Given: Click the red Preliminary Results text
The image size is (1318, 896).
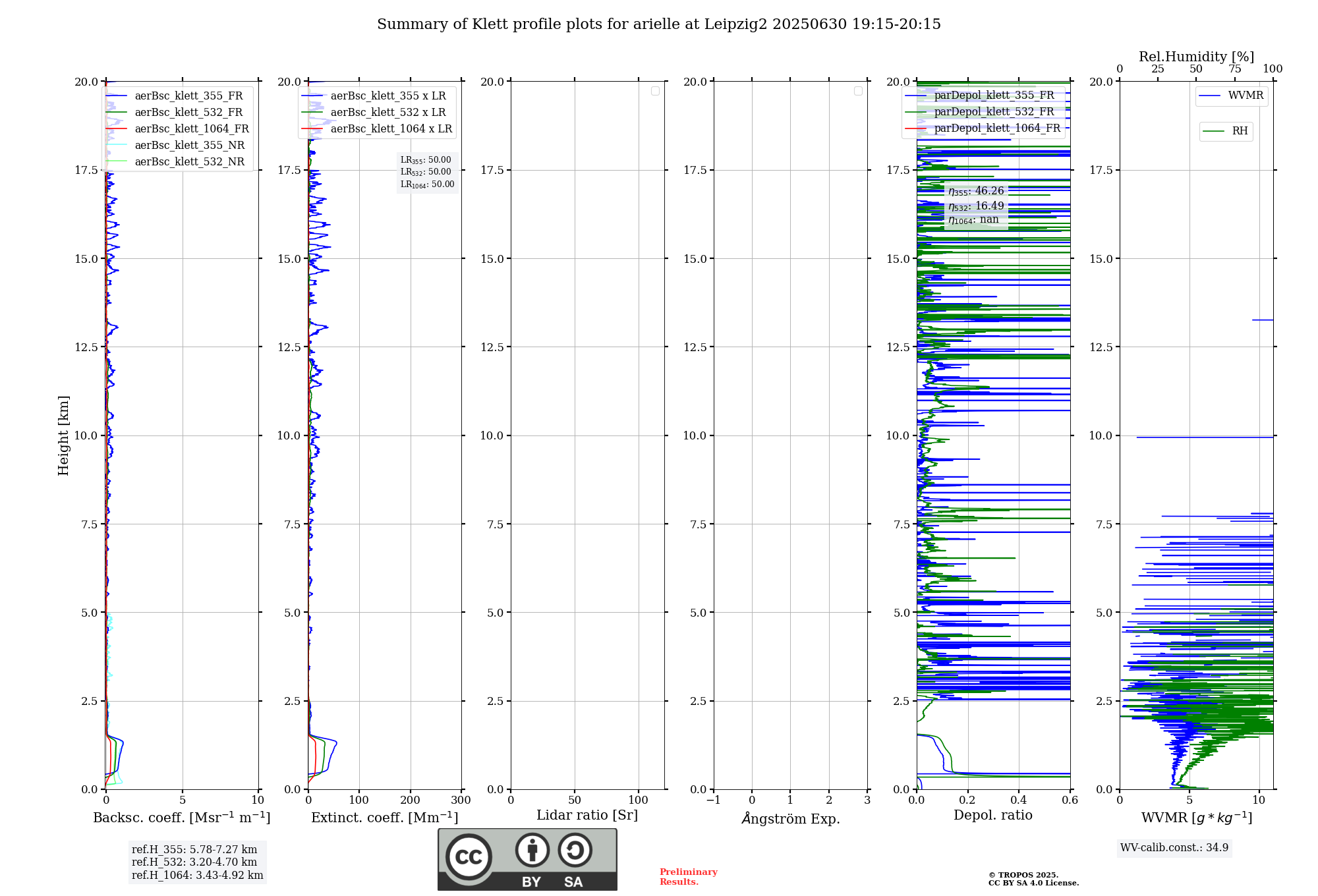Looking at the screenshot, I should point(689,877).
